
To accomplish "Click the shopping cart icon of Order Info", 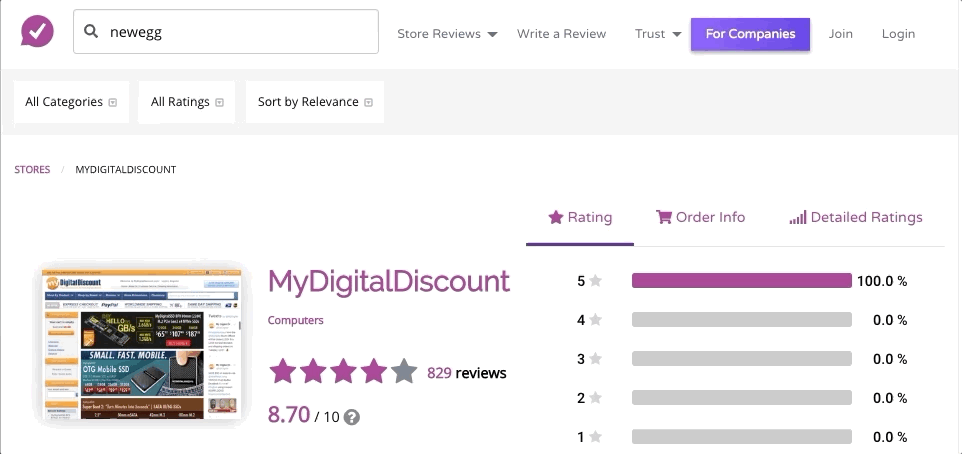I will click(664, 217).
